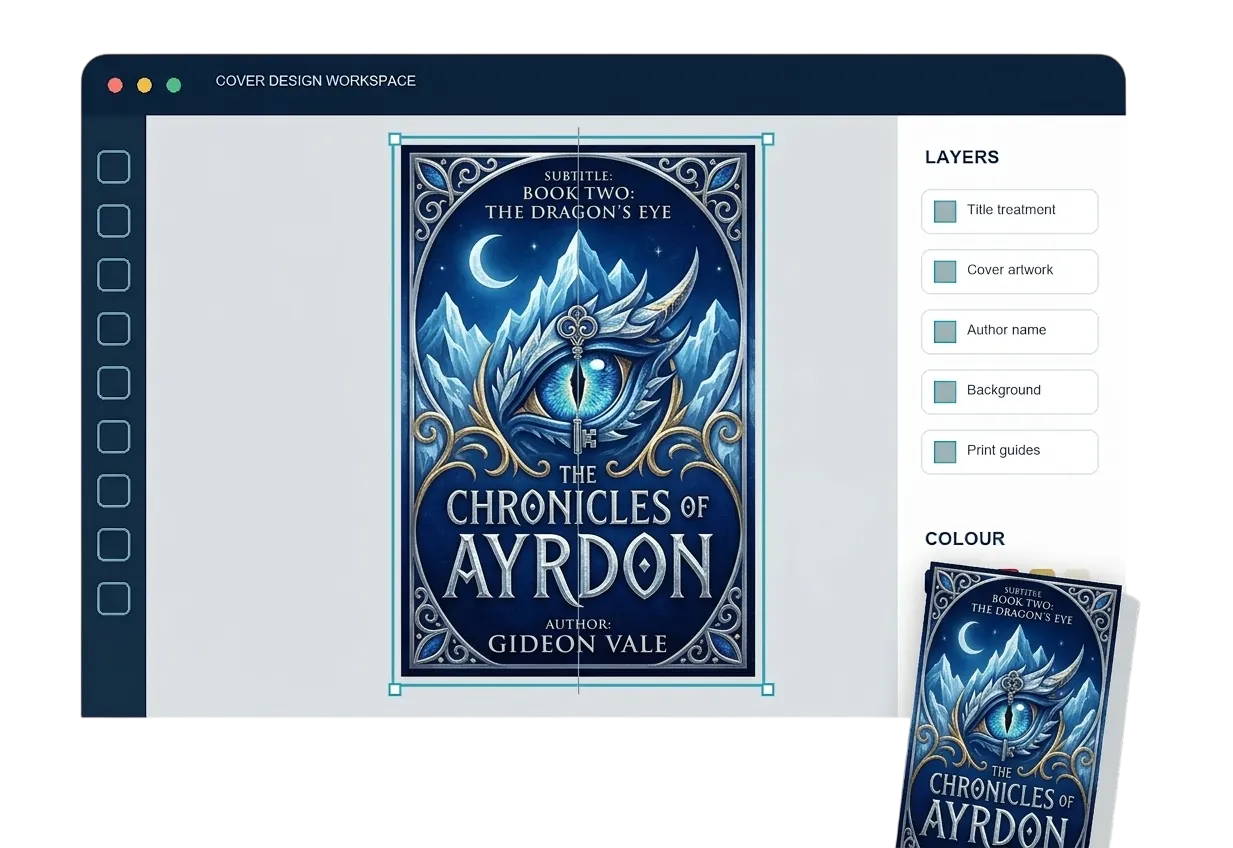
Task: Click the 'Author name' layer label
Action: coord(1006,330)
